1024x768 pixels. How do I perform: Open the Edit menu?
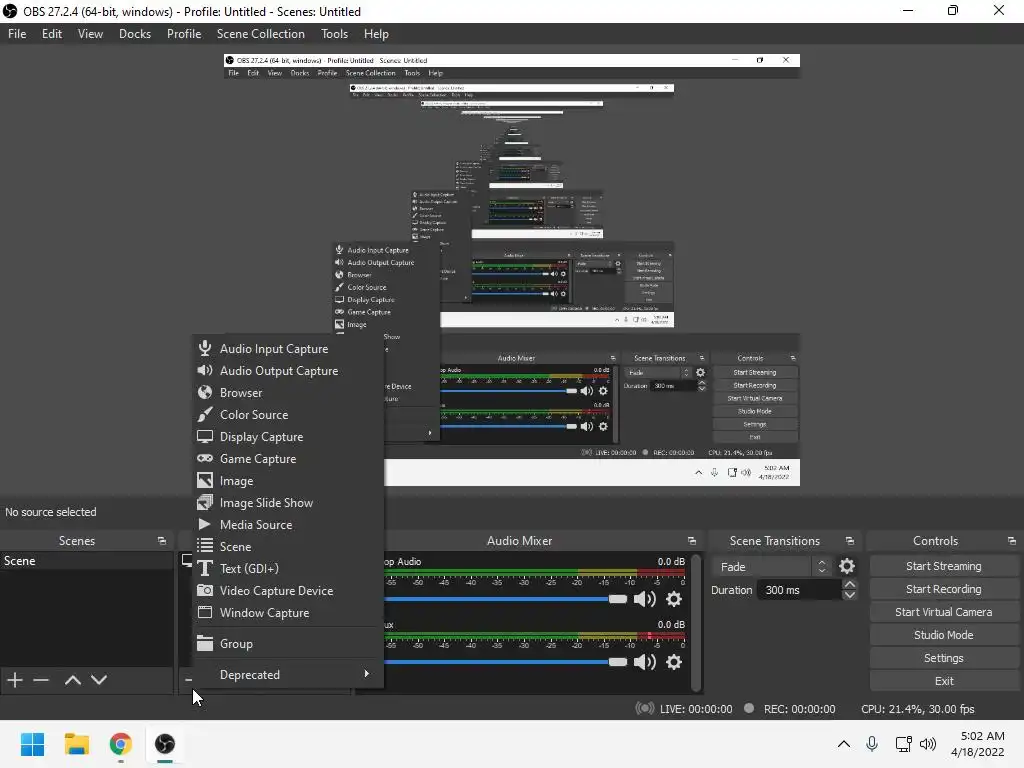pos(52,34)
